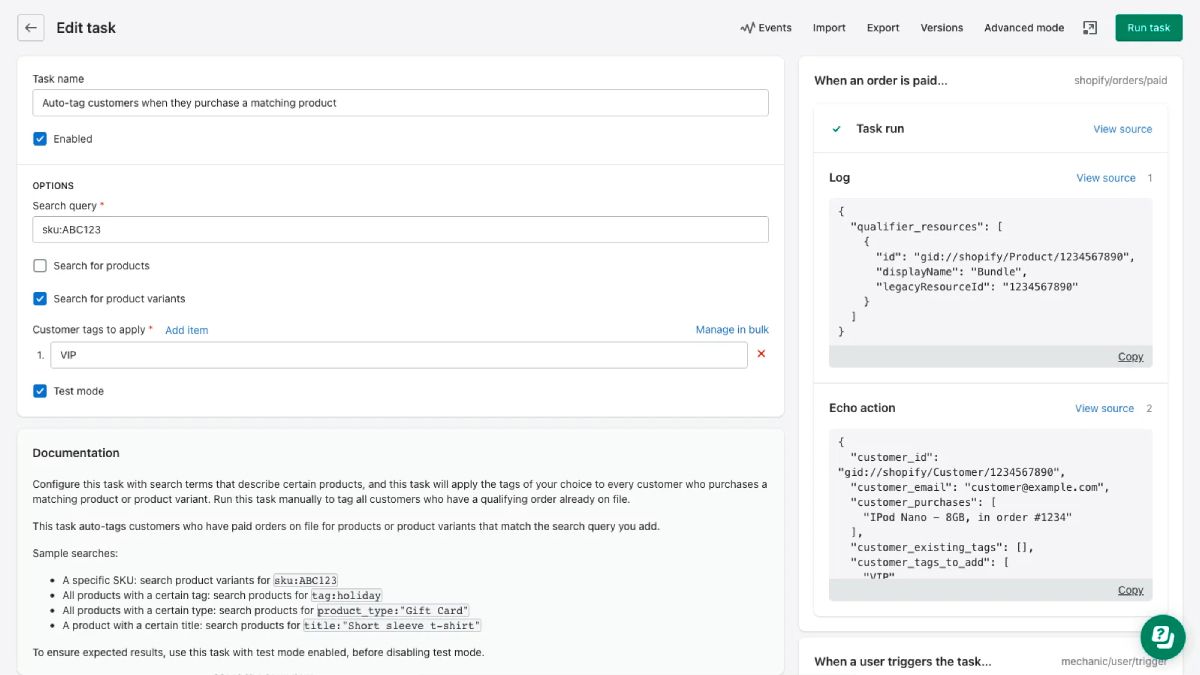Copy the Log JSON output
Image resolution: width=1200 pixels, height=675 pixels.
(x=1130, y=357)
